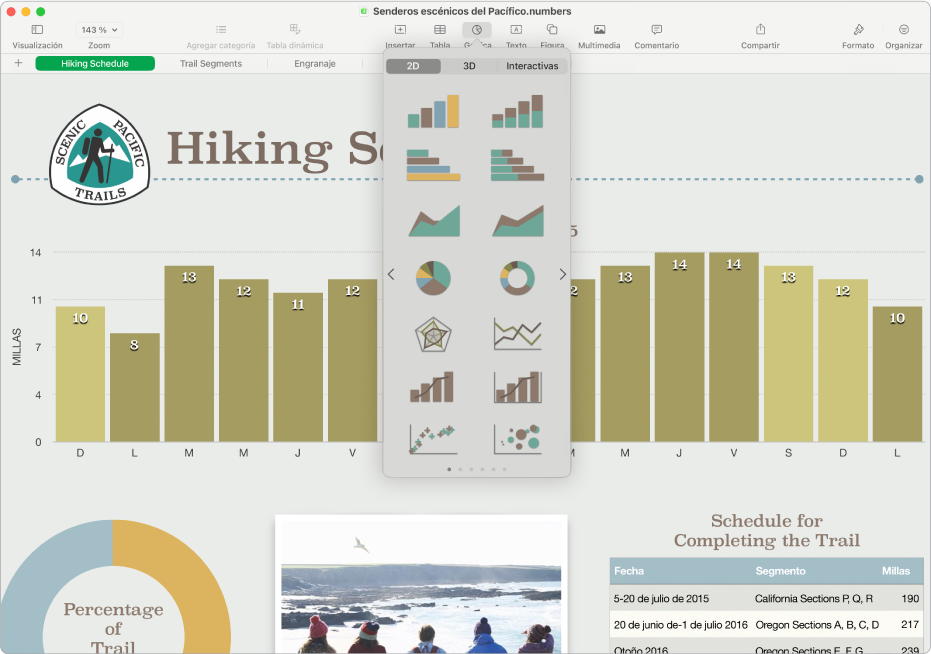Open the Visualización sidebar menu
This screenshot has height=654, width=931.
(37, 31)
